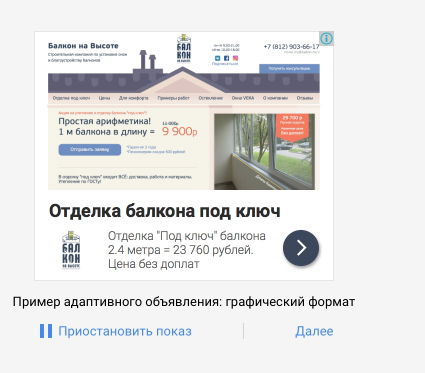Select Для комфорта in the banner menu
This screenshot has height=373, width=425.
click(x=134, y=98)
